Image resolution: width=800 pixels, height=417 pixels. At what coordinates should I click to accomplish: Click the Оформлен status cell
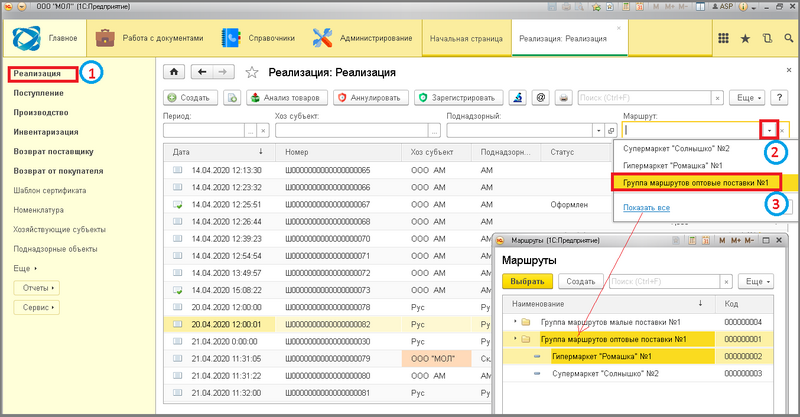click(x=569, y=204)
